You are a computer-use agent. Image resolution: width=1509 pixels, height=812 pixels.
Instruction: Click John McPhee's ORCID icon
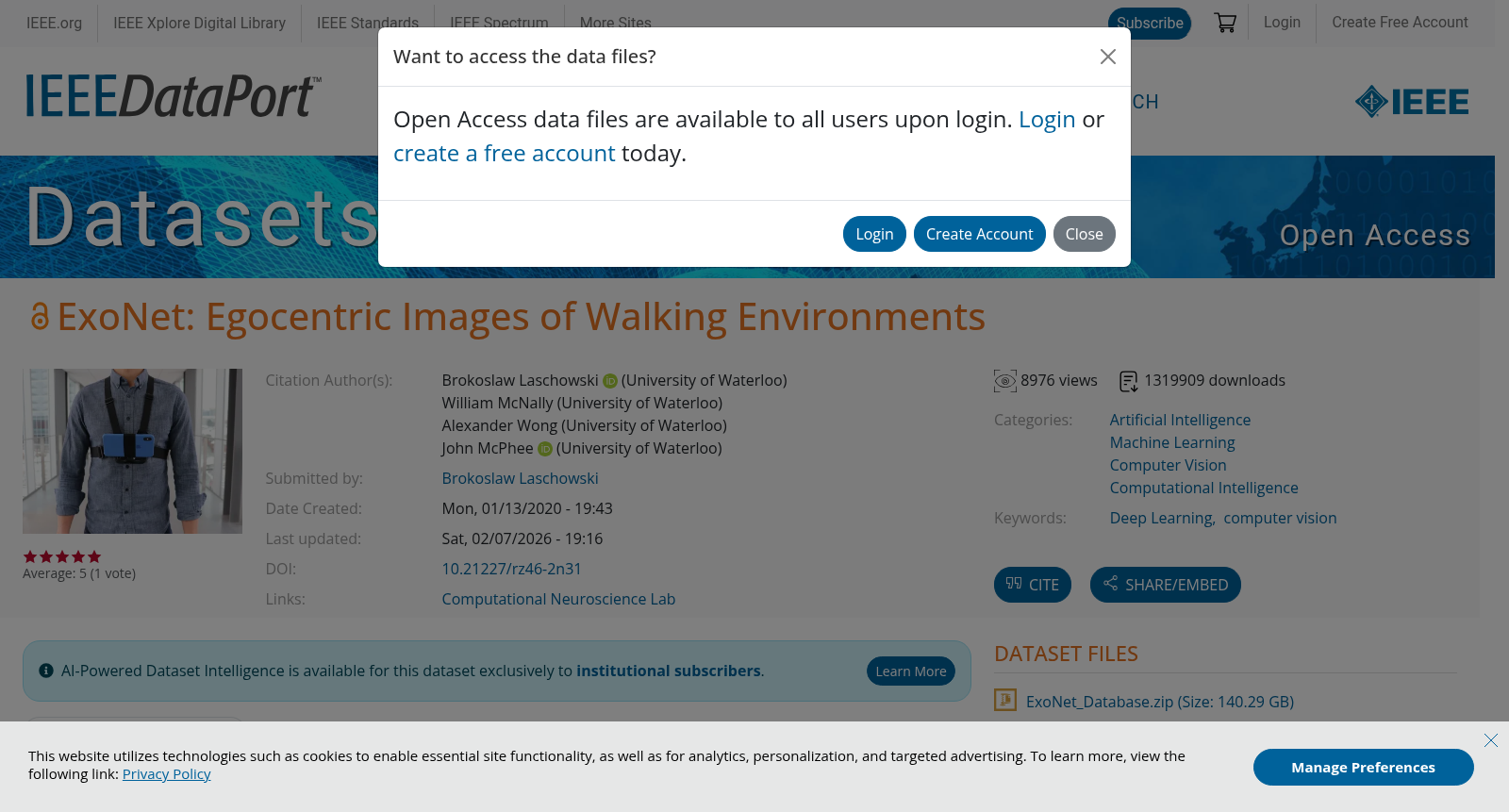(x=545, y=449)
